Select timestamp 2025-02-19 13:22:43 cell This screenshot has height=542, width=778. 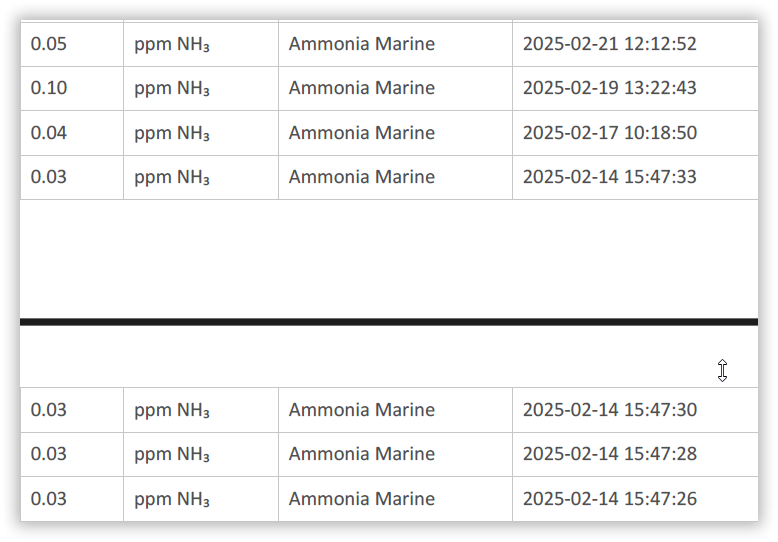coord(635,88)
